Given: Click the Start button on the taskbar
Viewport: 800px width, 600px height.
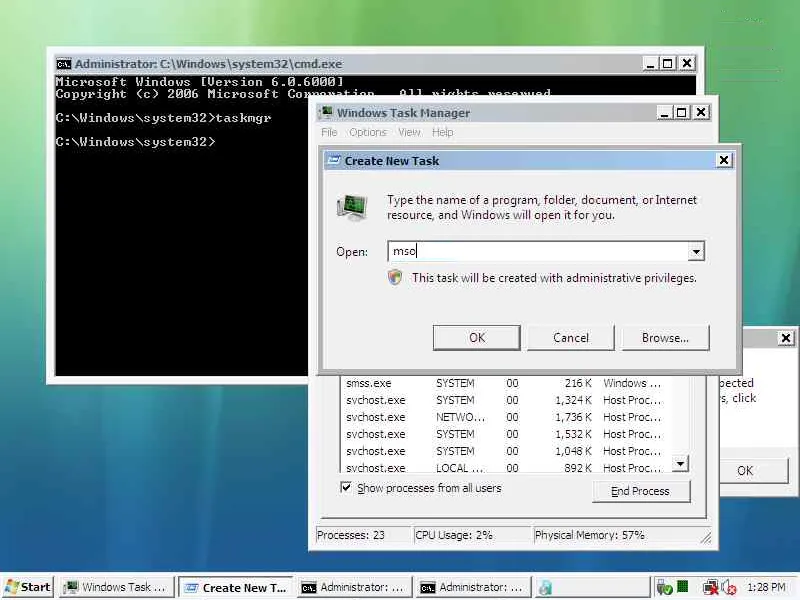Looking at the screenshot, I should [28, 587].
